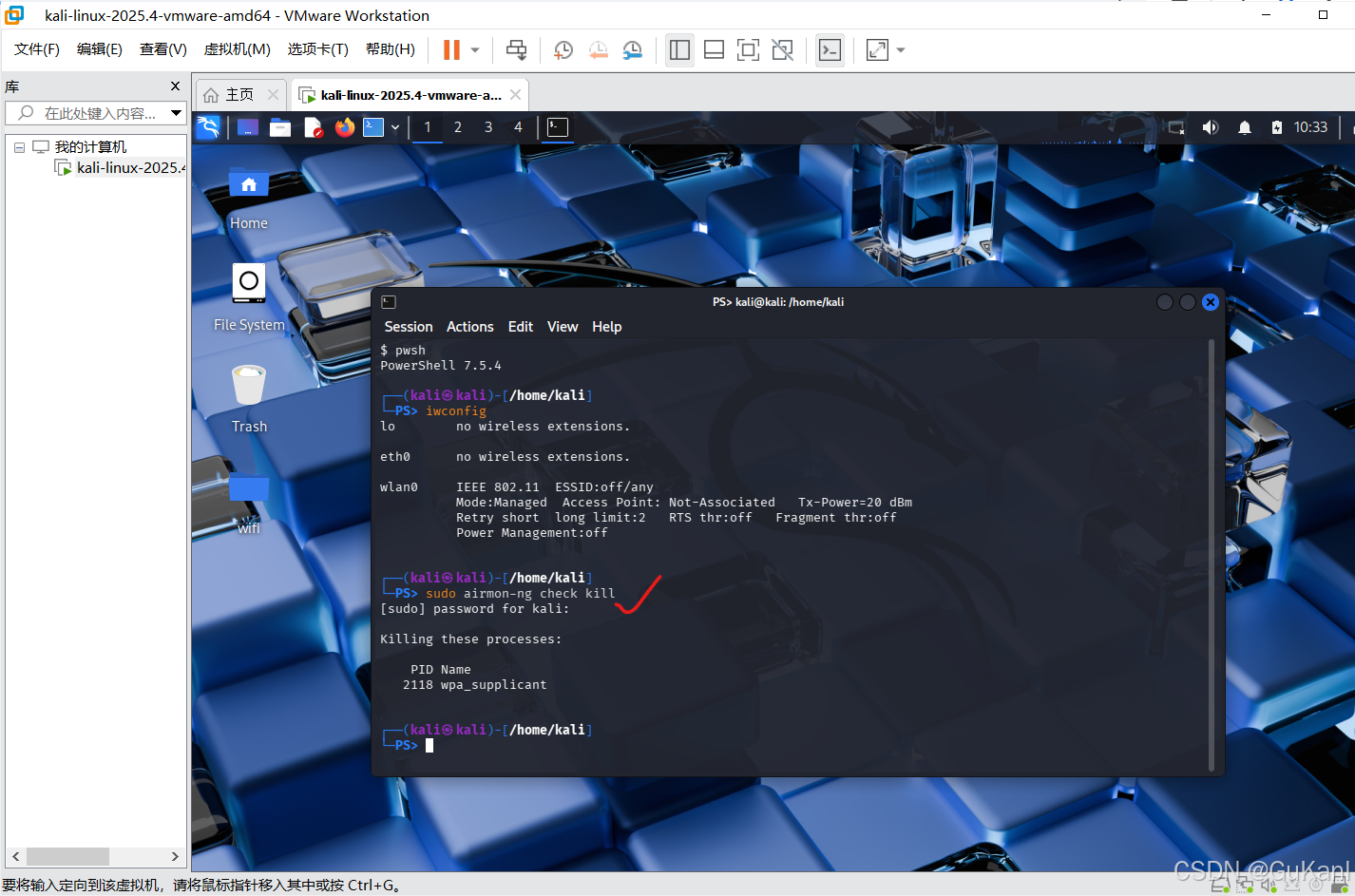This screenshot has height=896, width=1355.
Task: Click the stretch guest display icon
Action: point(877,49)
